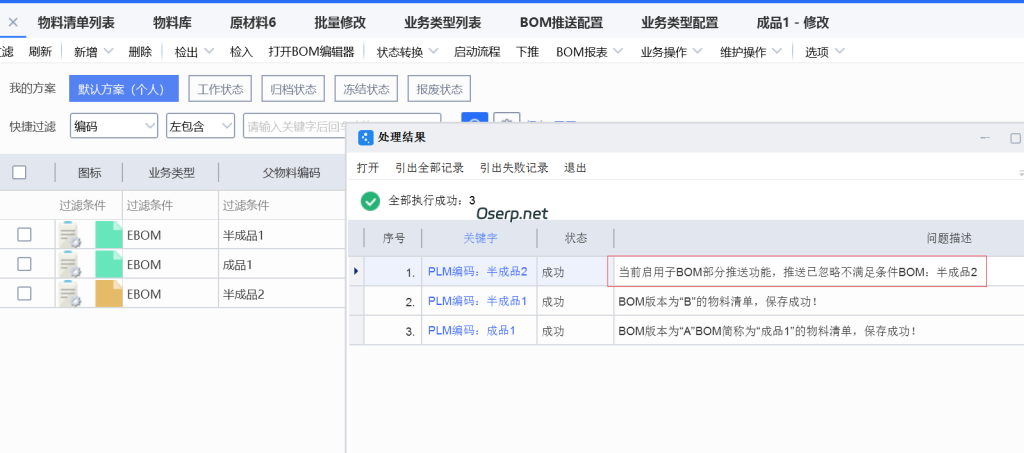Open link PLM编码：半成品1
The height and width of the screenshot is (453, 1024).
pyautogui.click(x=477, y=301)
